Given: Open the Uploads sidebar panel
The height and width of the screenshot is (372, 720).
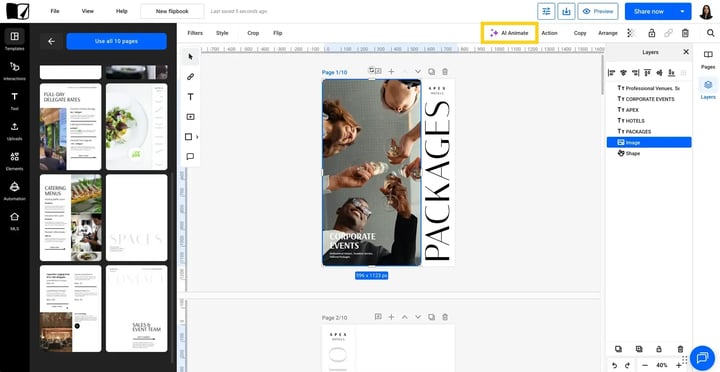Looking at the screenshot, I should click(15, 130).
